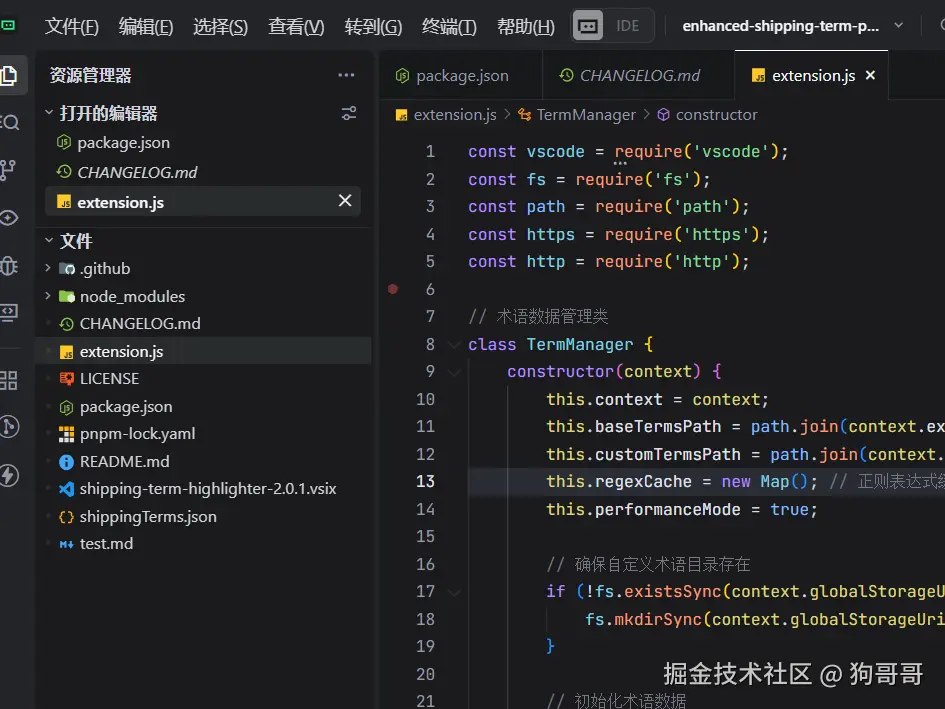Viewport: 945px width, 709px height.
Task: Close the extension.js editor tab
Action: point(870,75)
